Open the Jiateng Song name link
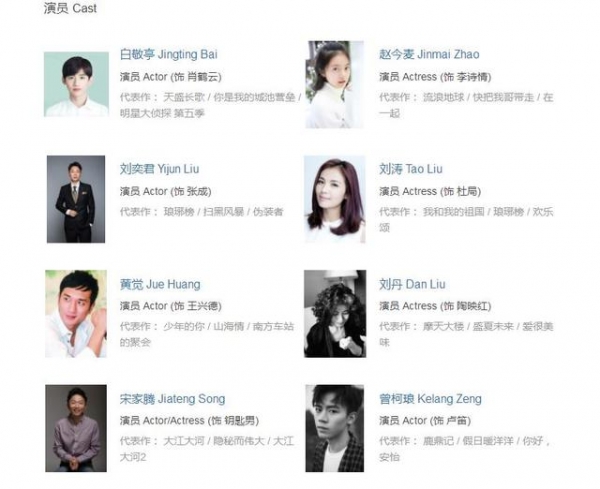Viewport: 600px width, 489px height. click(x=172, y=399)
